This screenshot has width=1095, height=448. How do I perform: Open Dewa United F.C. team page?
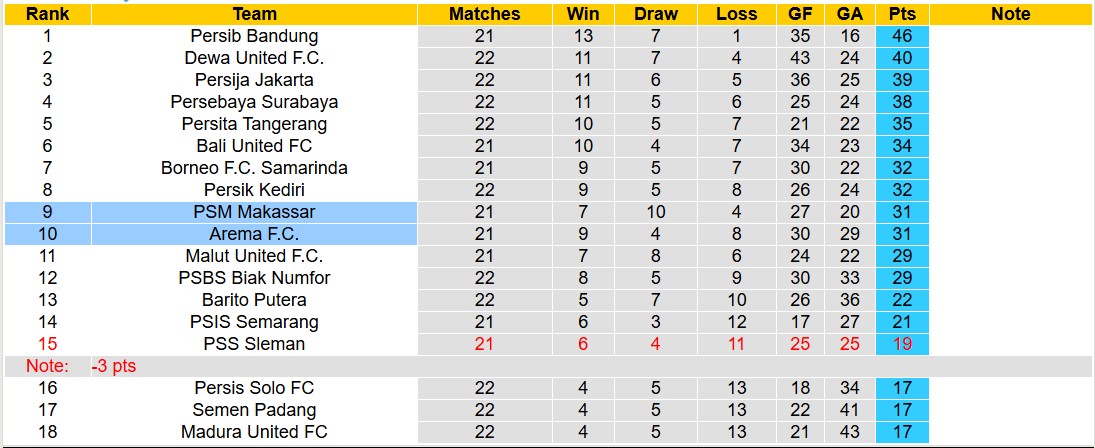coord(254,58)
